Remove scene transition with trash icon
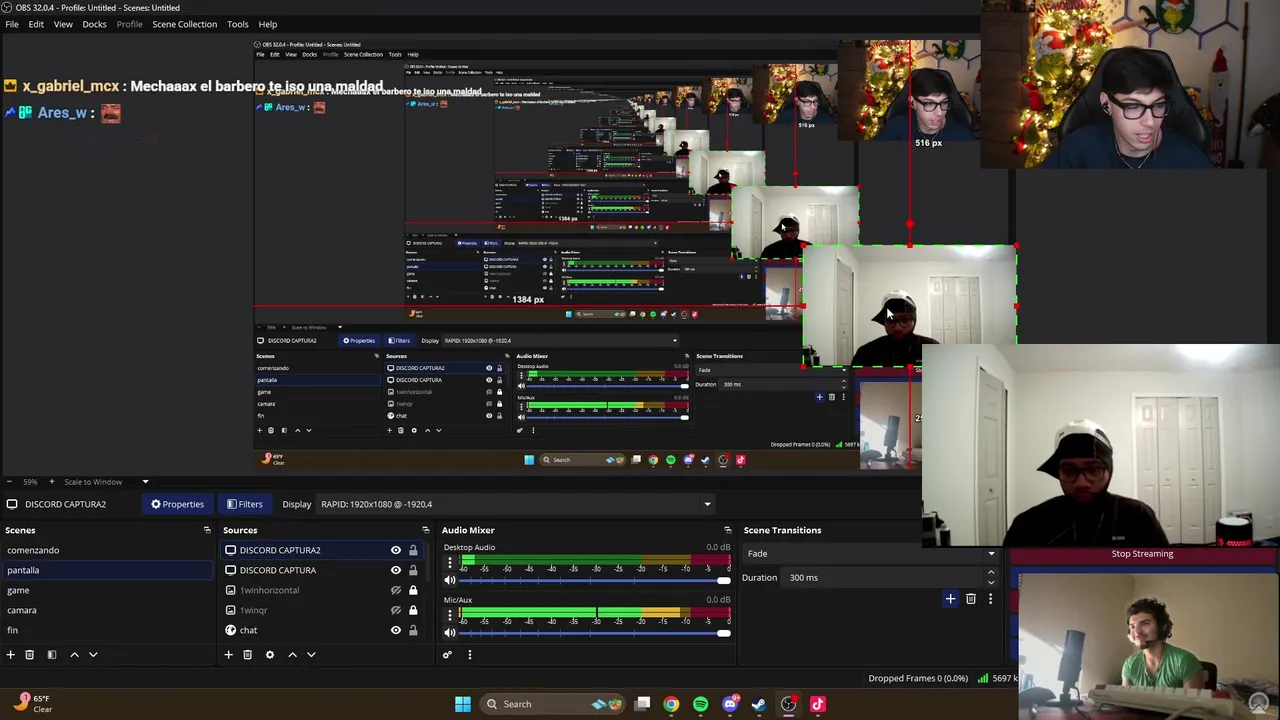Screen dimensions: 1280x720 (x=970, y=599)
